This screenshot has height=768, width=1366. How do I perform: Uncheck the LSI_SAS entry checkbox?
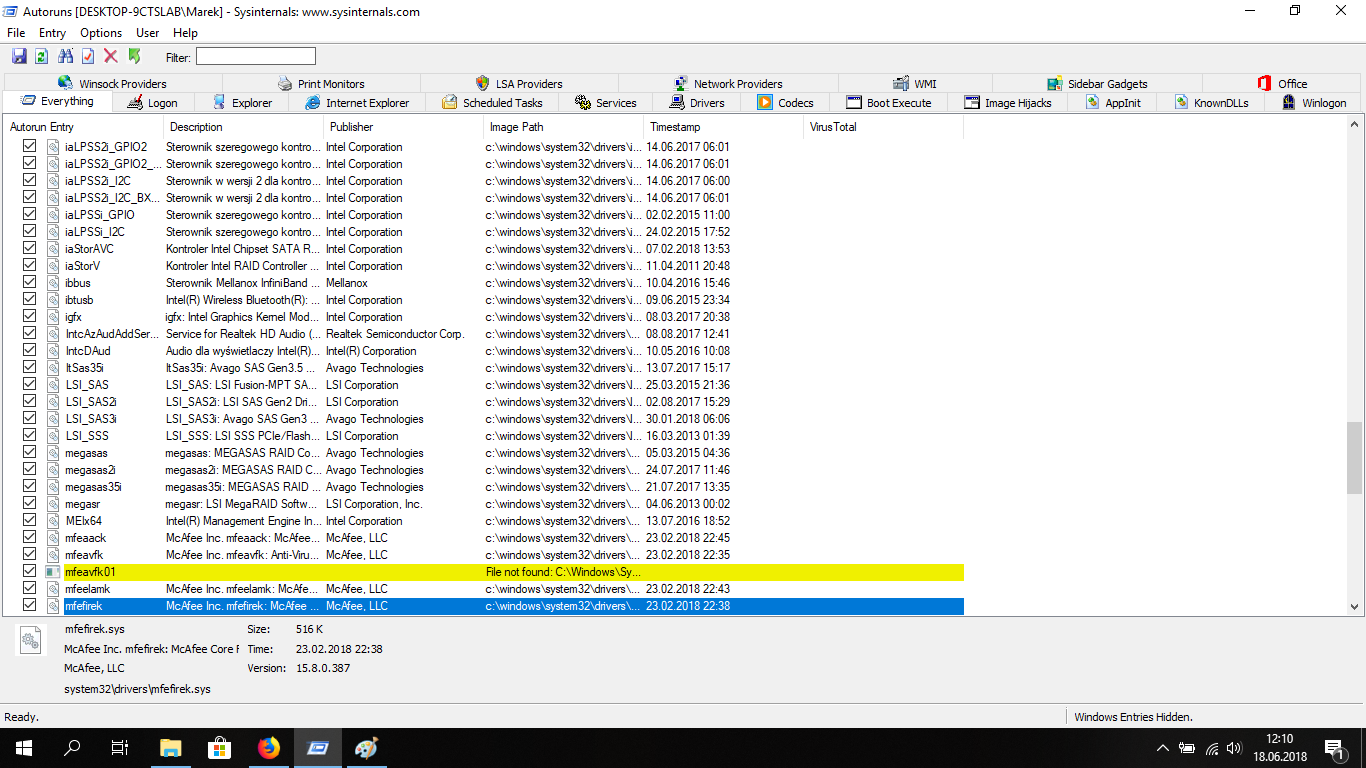[29, 384]
